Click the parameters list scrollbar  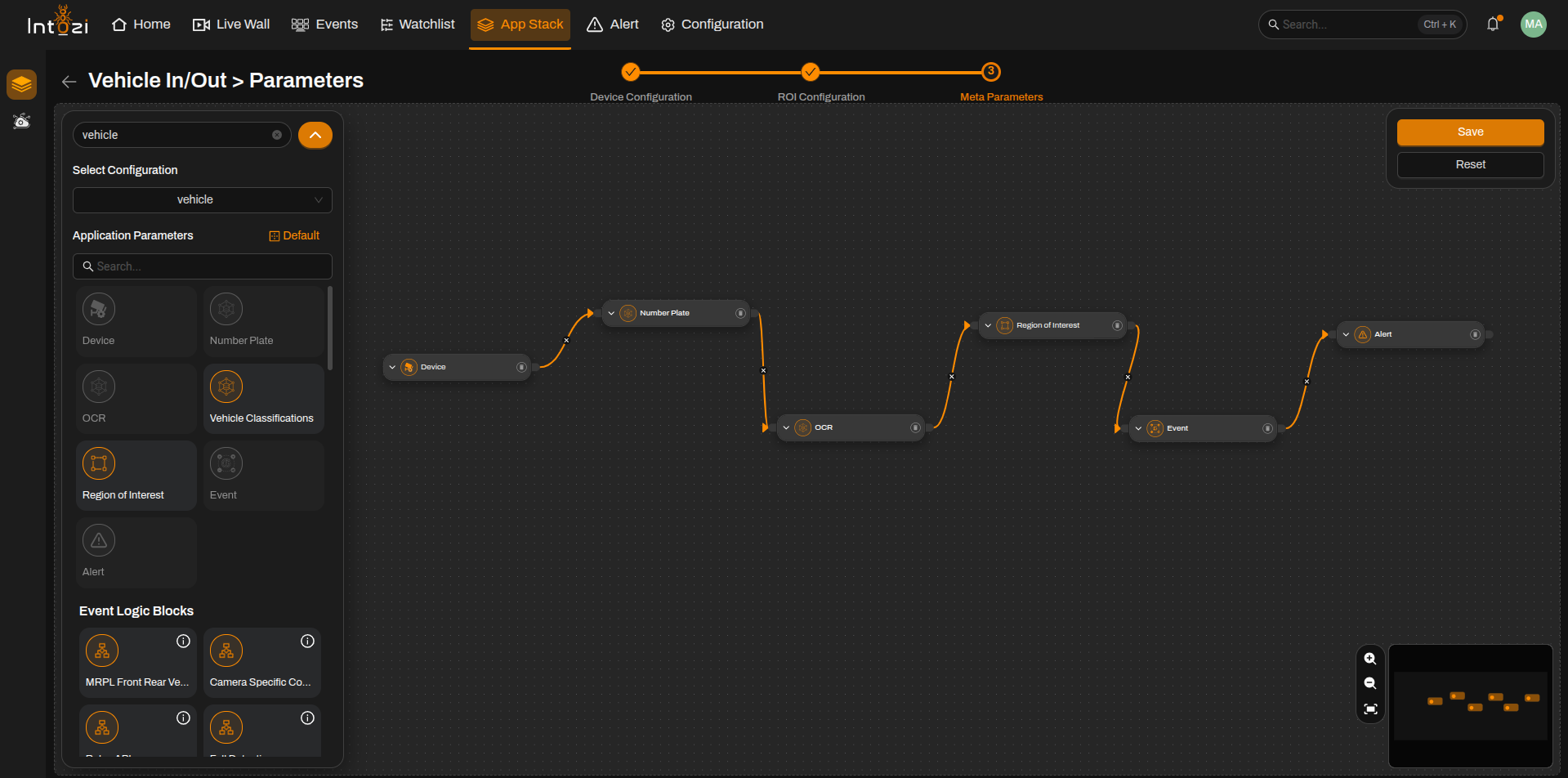pos(330,328)
